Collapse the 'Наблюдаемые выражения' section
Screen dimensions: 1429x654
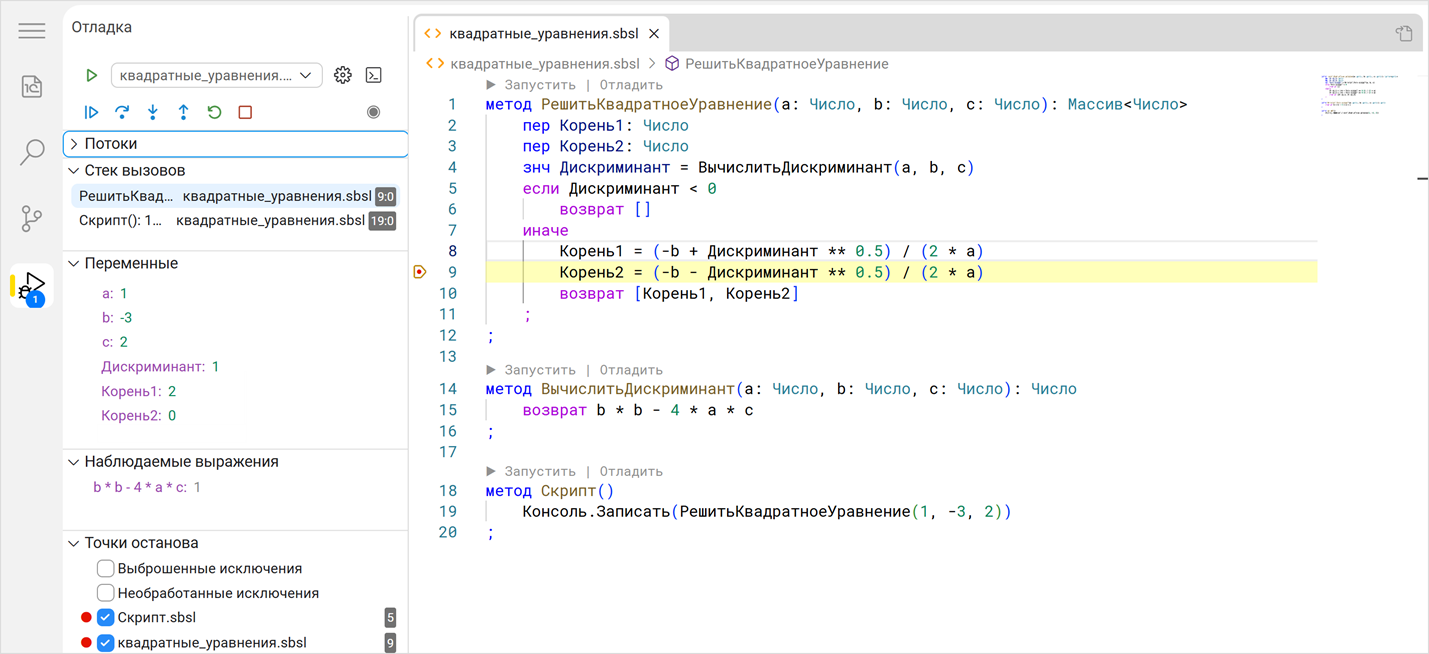click(x=236, y=462)
